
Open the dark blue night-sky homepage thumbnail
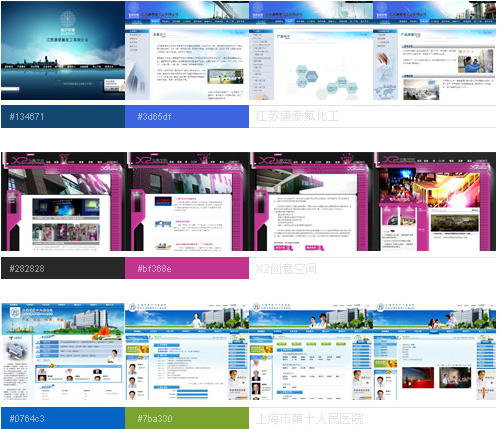63,50
